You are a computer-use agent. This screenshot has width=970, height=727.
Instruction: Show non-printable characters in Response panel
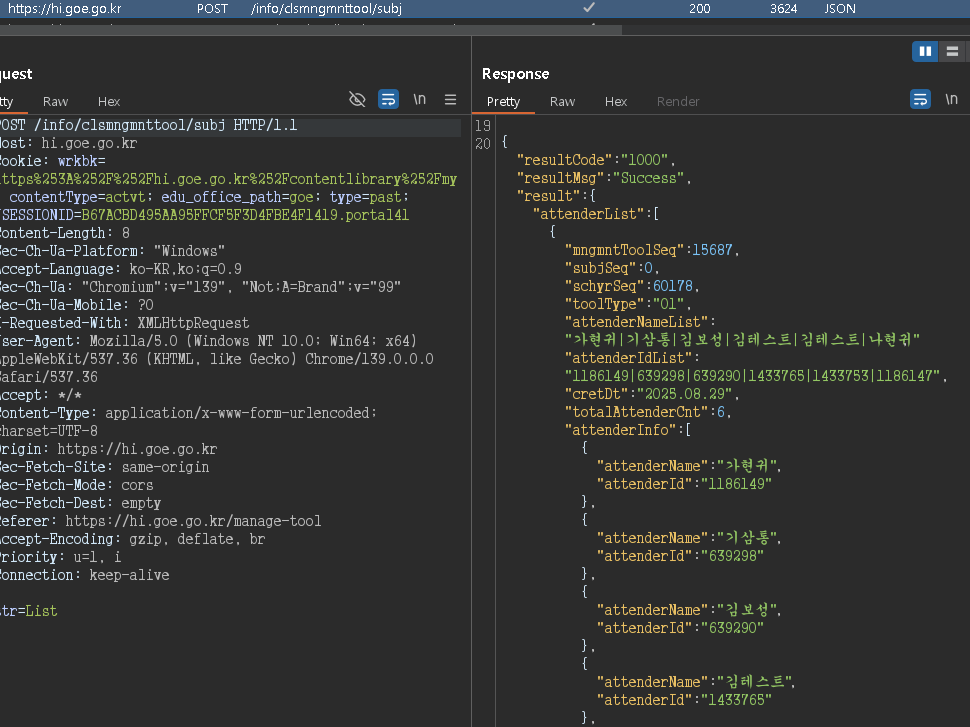click(x=952, y=99)
